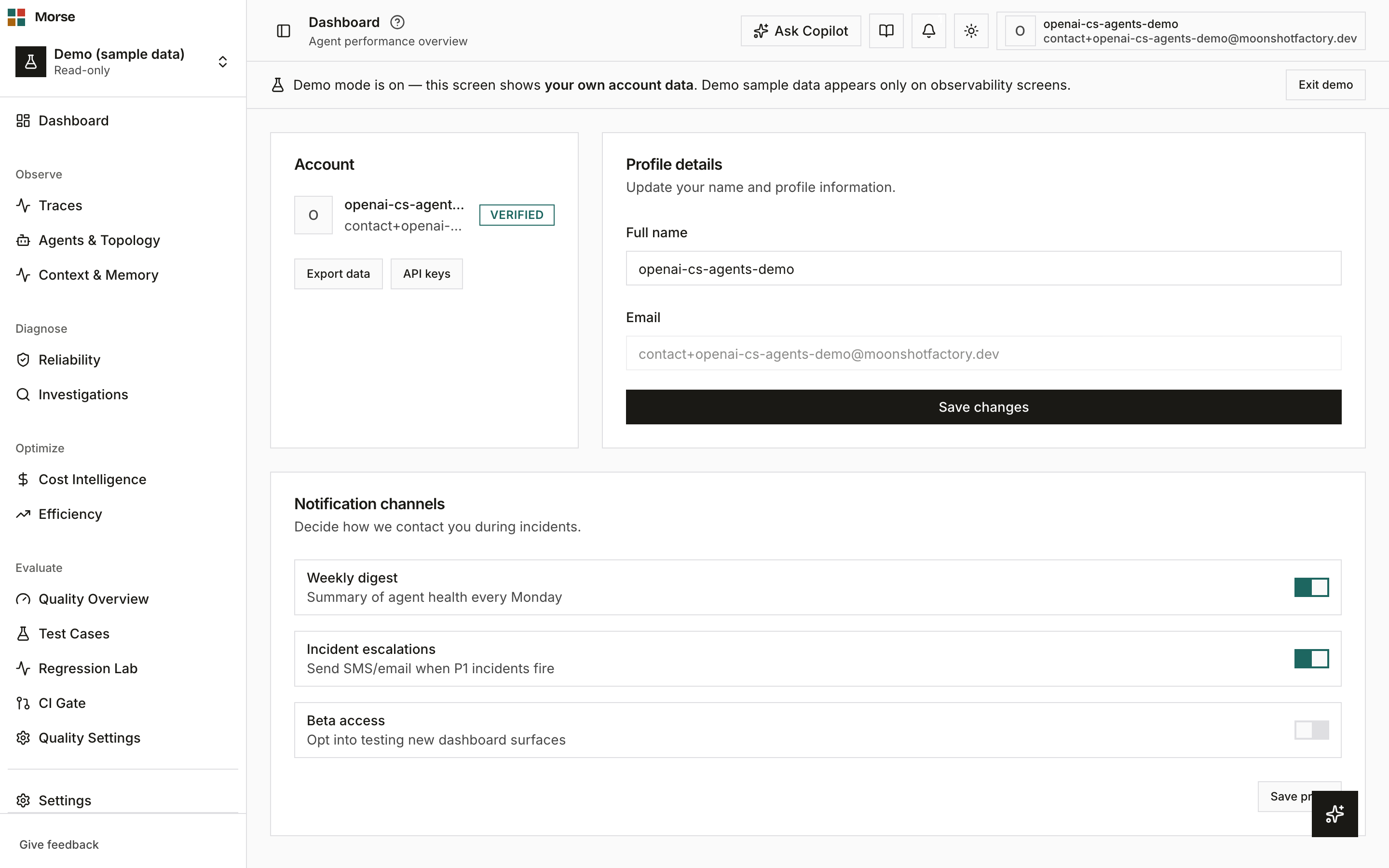
Task: Click the floating Copilot sparkle button
Action: [1335, 814]
